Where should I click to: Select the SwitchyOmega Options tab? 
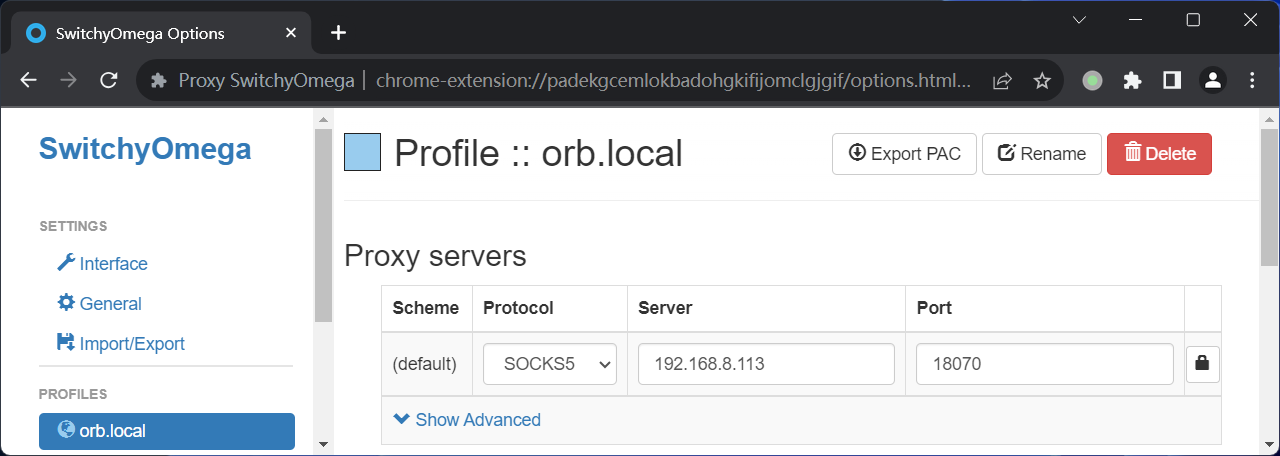pyautogui.click(x=160, y=33)
